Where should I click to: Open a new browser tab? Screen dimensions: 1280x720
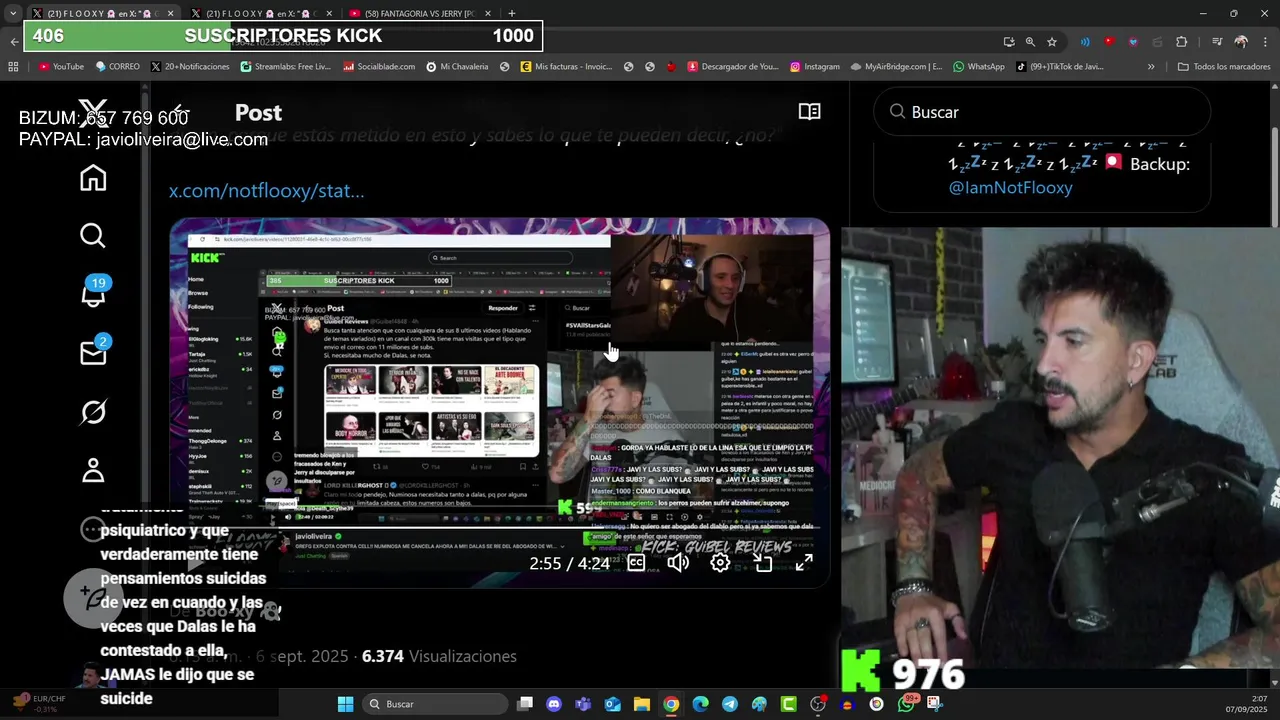coord(511,13)
